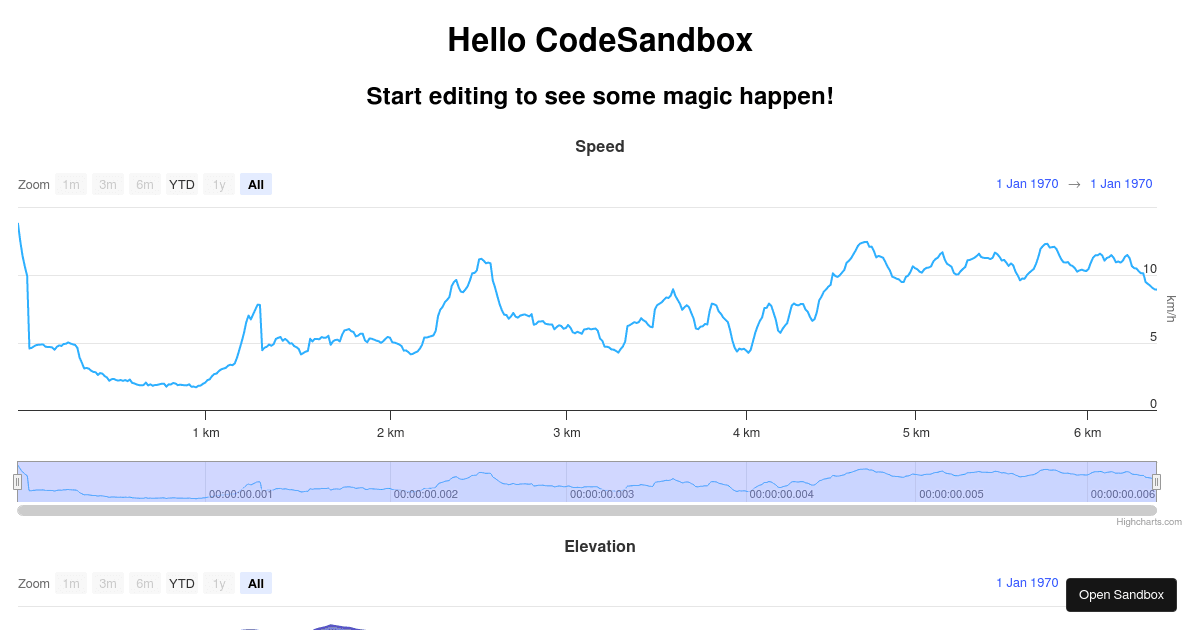The image size is (1200, 630).
Task: Edit the start date of the Speed chart range
Action: (x=1027, y=184)
